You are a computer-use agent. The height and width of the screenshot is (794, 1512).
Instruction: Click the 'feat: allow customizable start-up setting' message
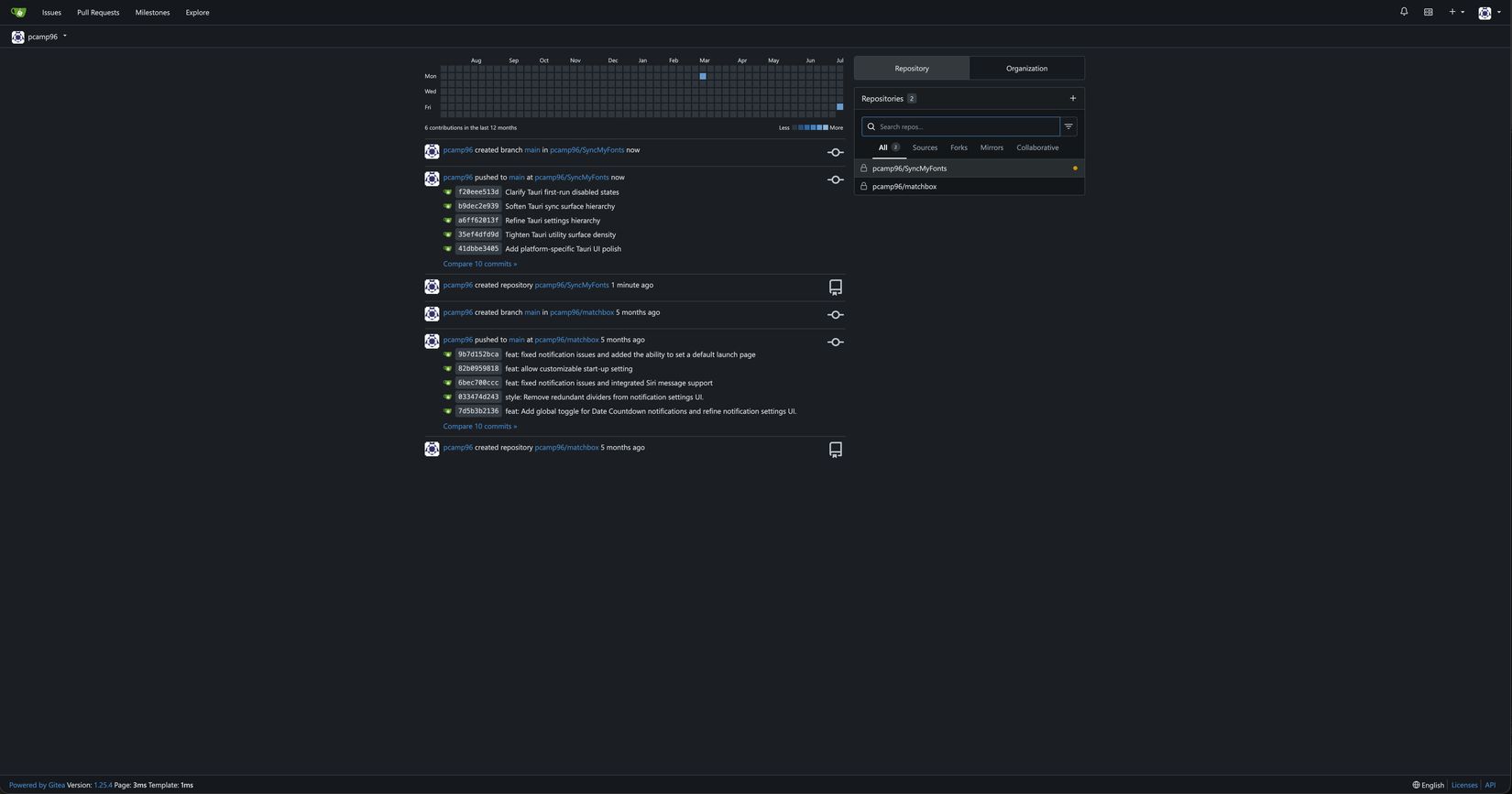(x=569, y=369)
